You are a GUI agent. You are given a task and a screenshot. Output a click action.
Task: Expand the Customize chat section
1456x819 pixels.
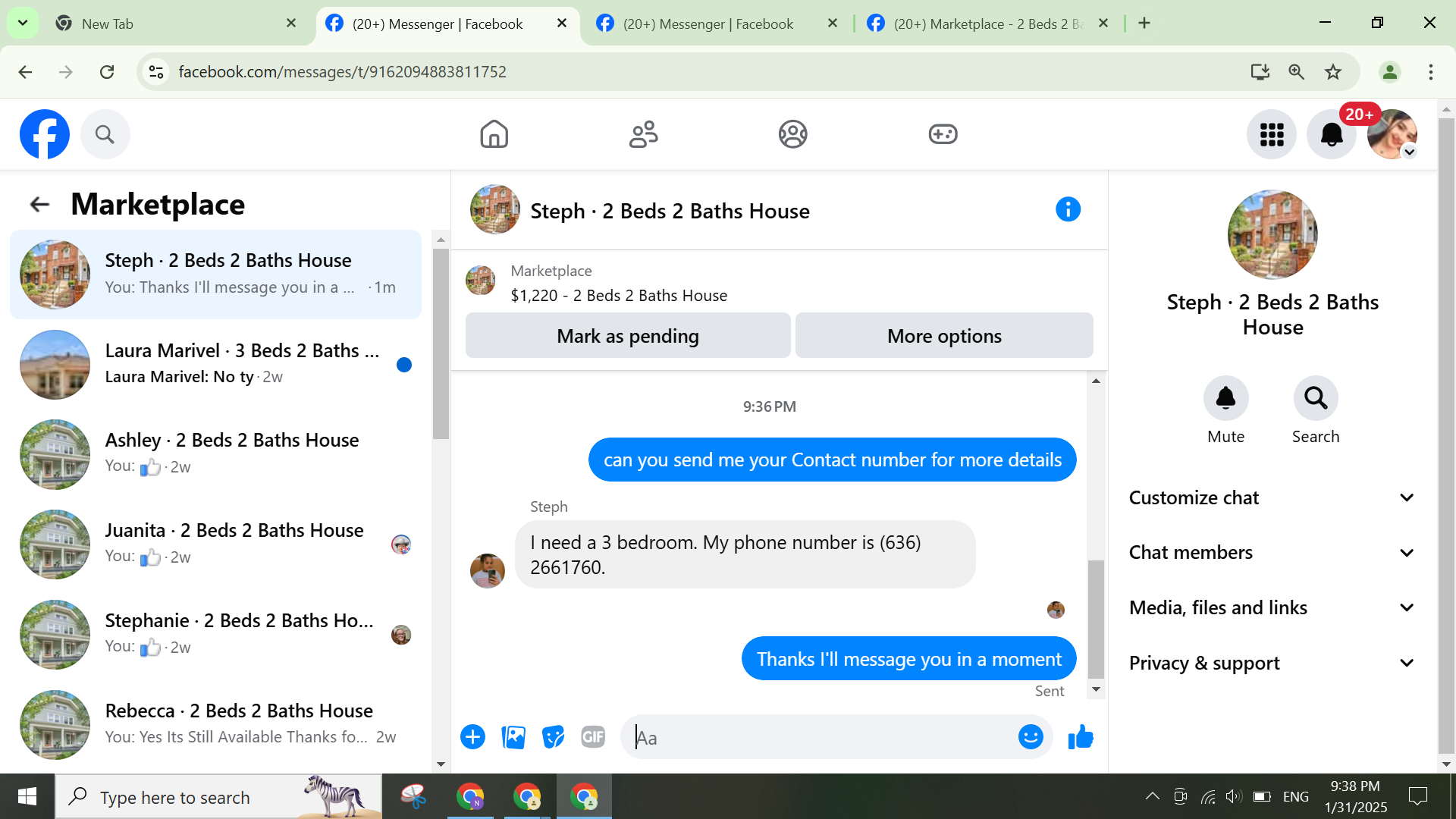(1272, 497)
